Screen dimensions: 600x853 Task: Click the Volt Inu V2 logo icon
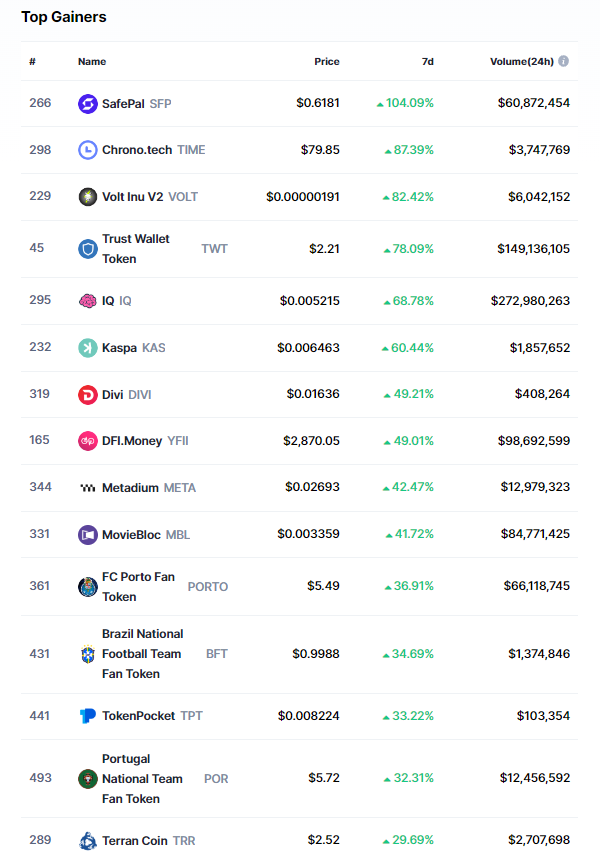[88, 196]
